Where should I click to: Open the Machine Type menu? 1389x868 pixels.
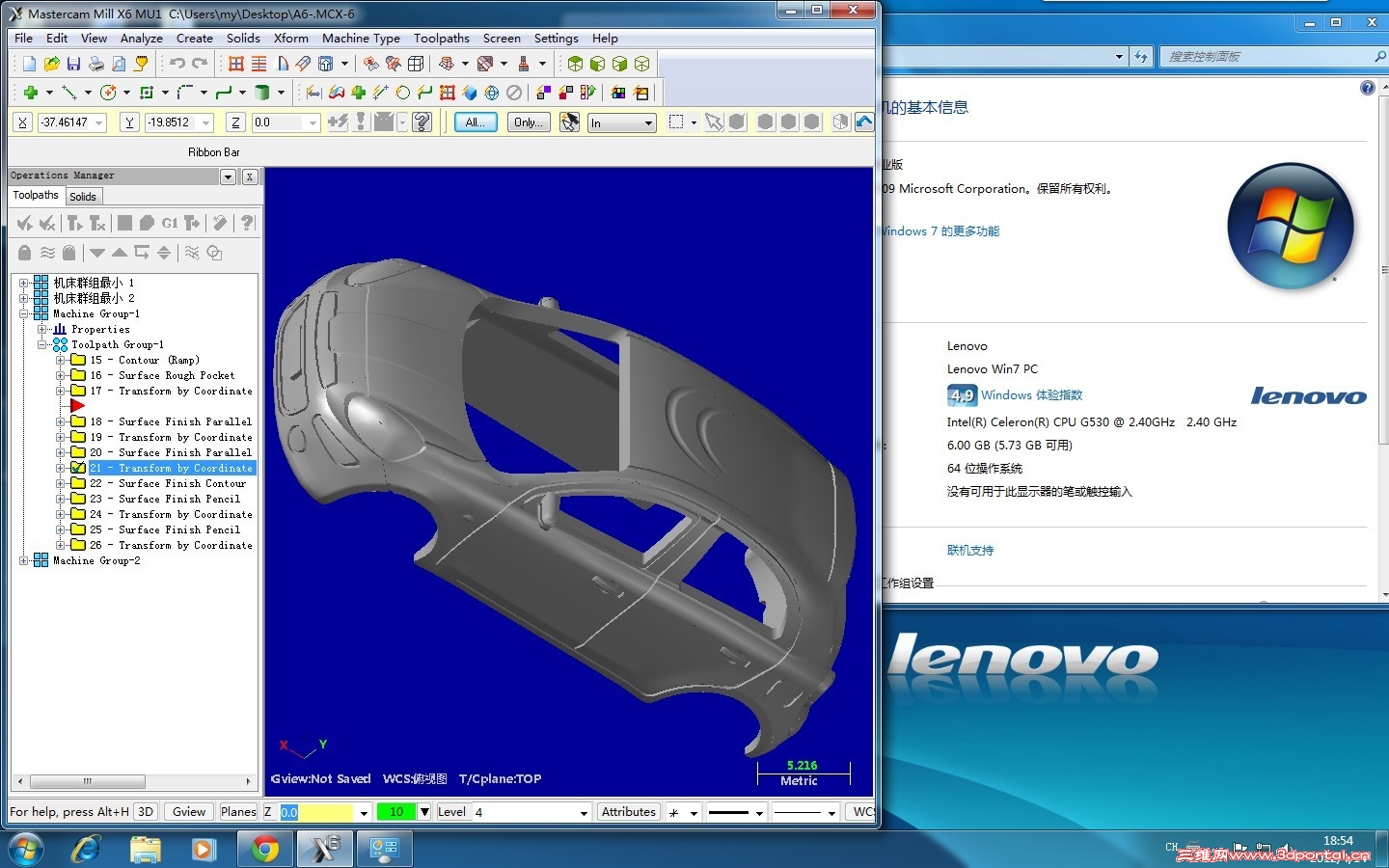pos(361,39)
